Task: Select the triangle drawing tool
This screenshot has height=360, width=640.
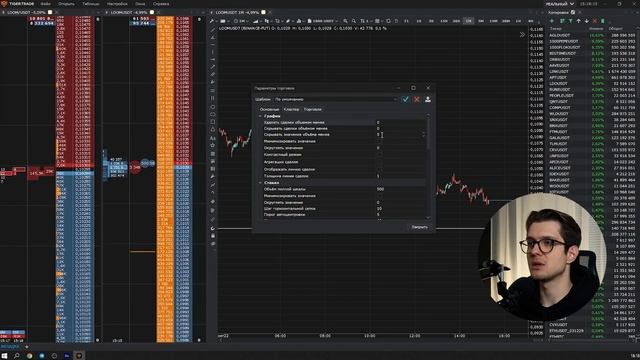Action: (x=213, y=129)
